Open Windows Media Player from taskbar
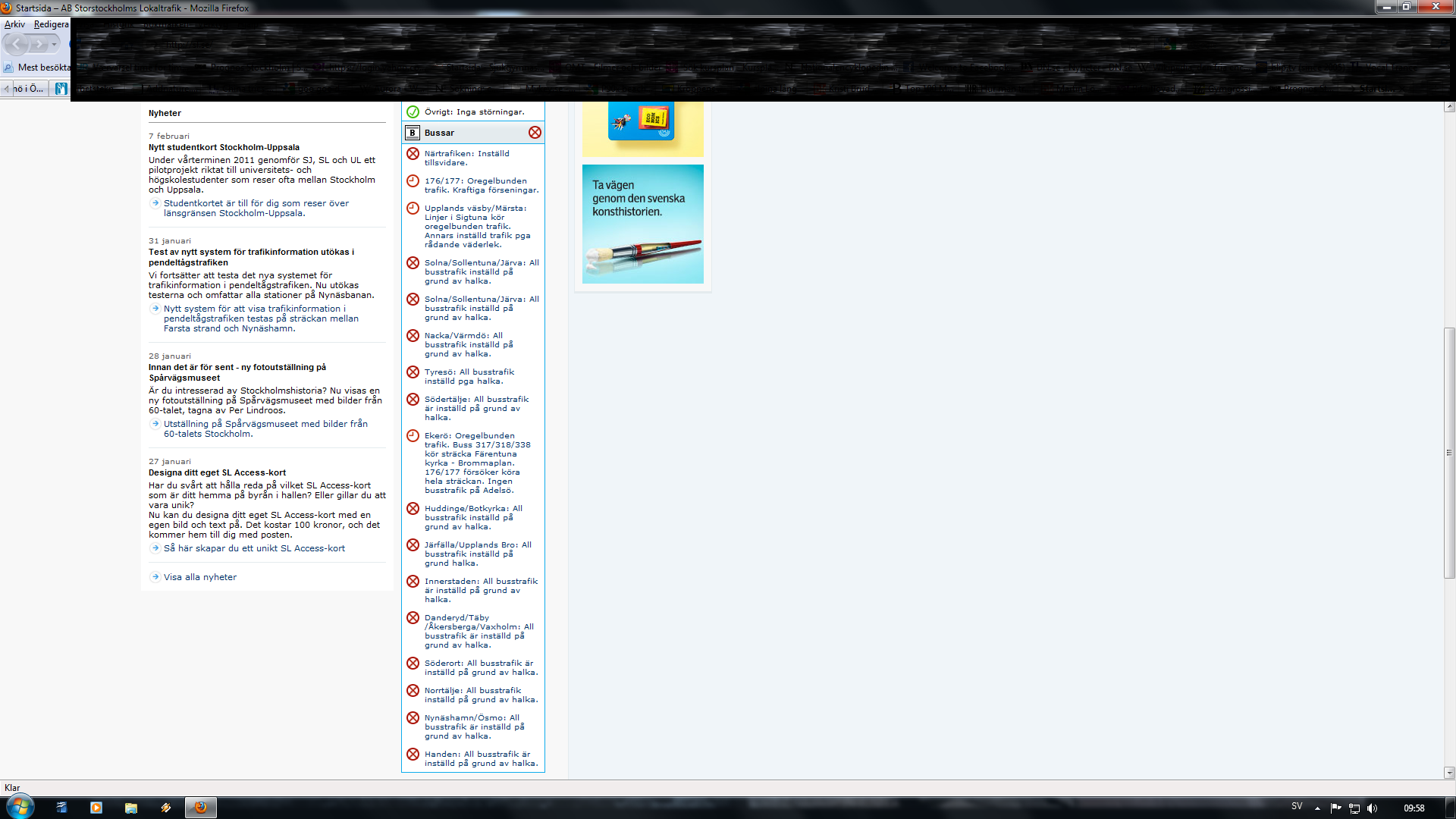This screenshot has height=819, width=1456. click(x=96, y=808)
